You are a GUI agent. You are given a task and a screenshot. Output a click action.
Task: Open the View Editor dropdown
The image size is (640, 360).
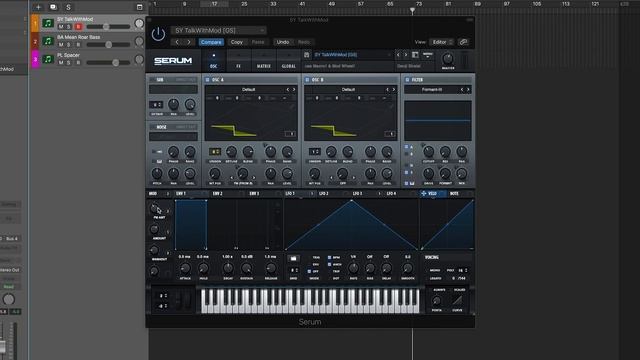pyautogui.click(x=442, y=42)
